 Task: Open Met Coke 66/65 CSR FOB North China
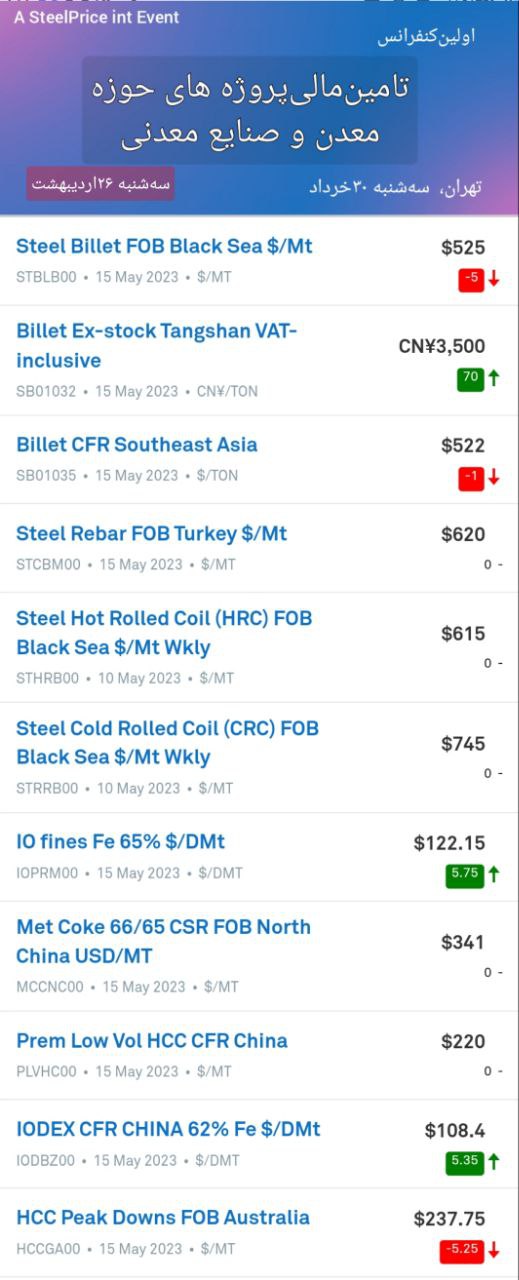[x=163, y=941]
